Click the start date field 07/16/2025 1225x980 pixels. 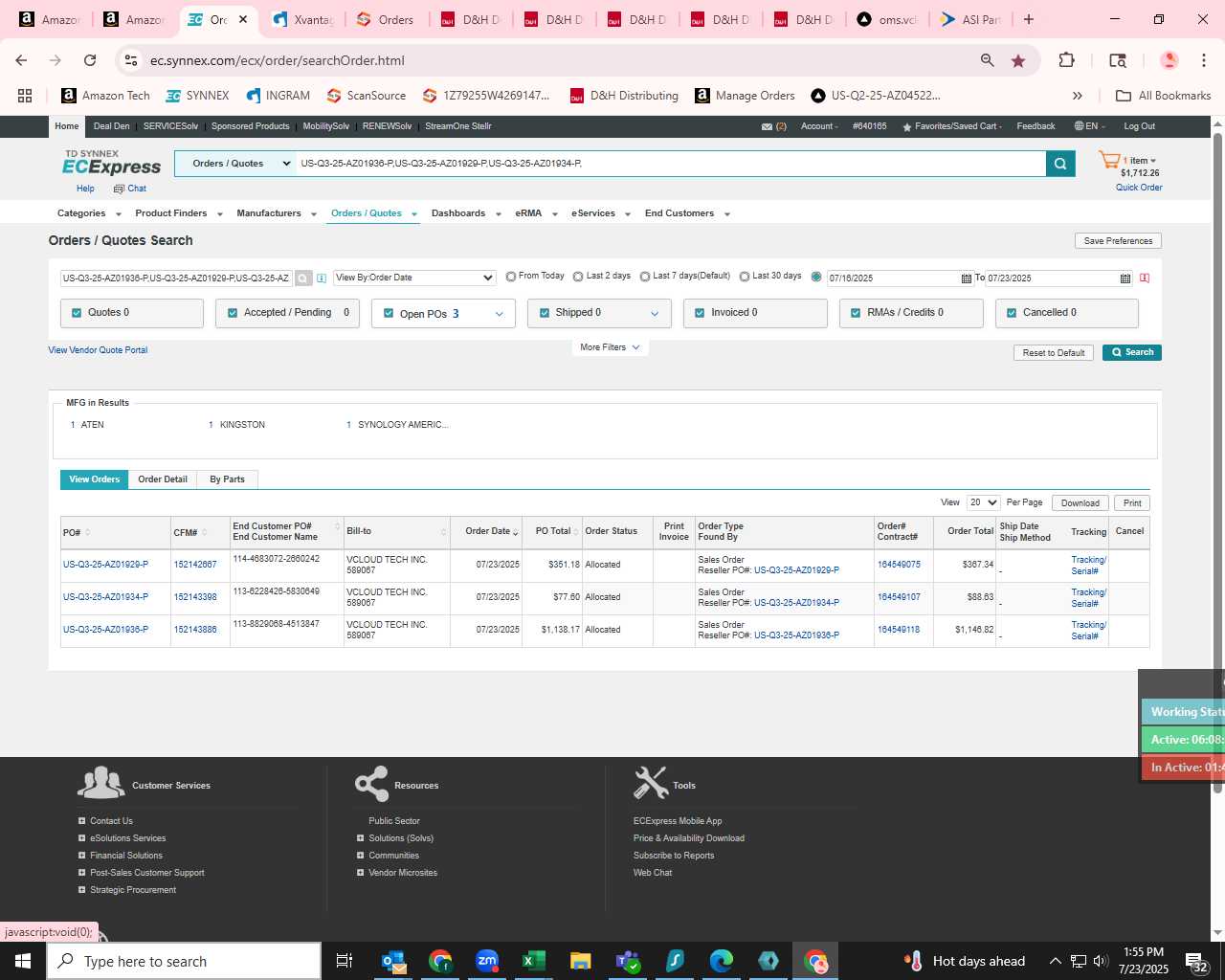893,278
